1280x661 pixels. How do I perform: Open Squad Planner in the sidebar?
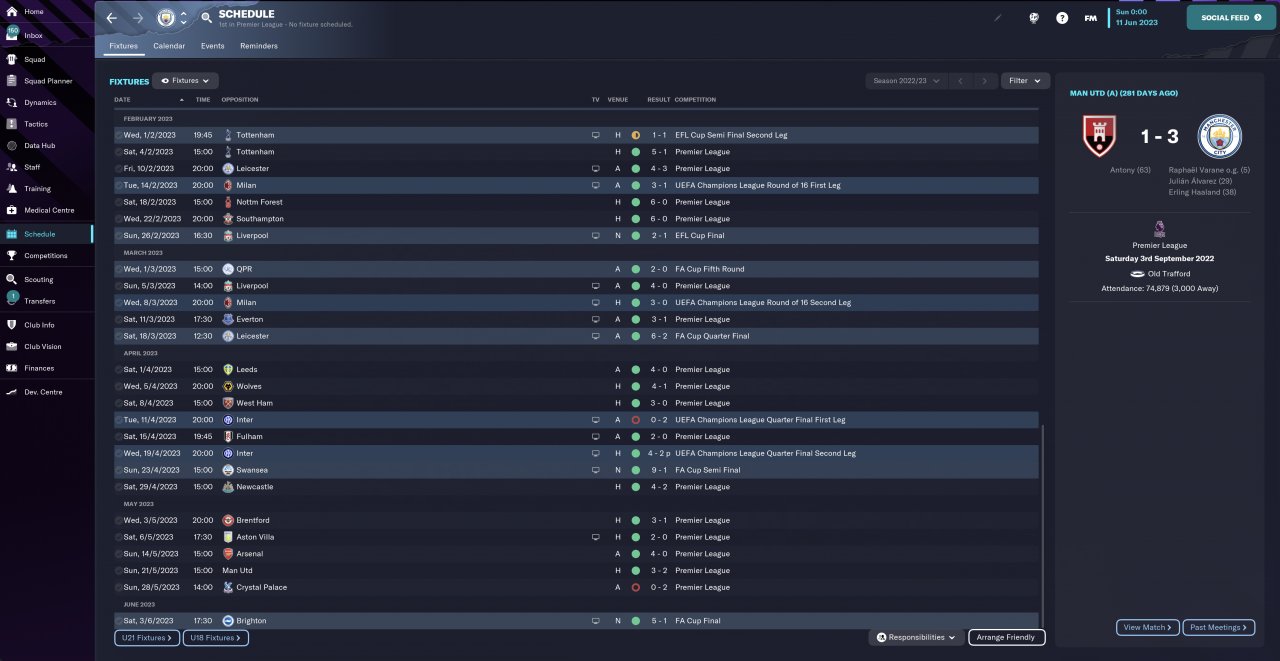pos(46,81)
